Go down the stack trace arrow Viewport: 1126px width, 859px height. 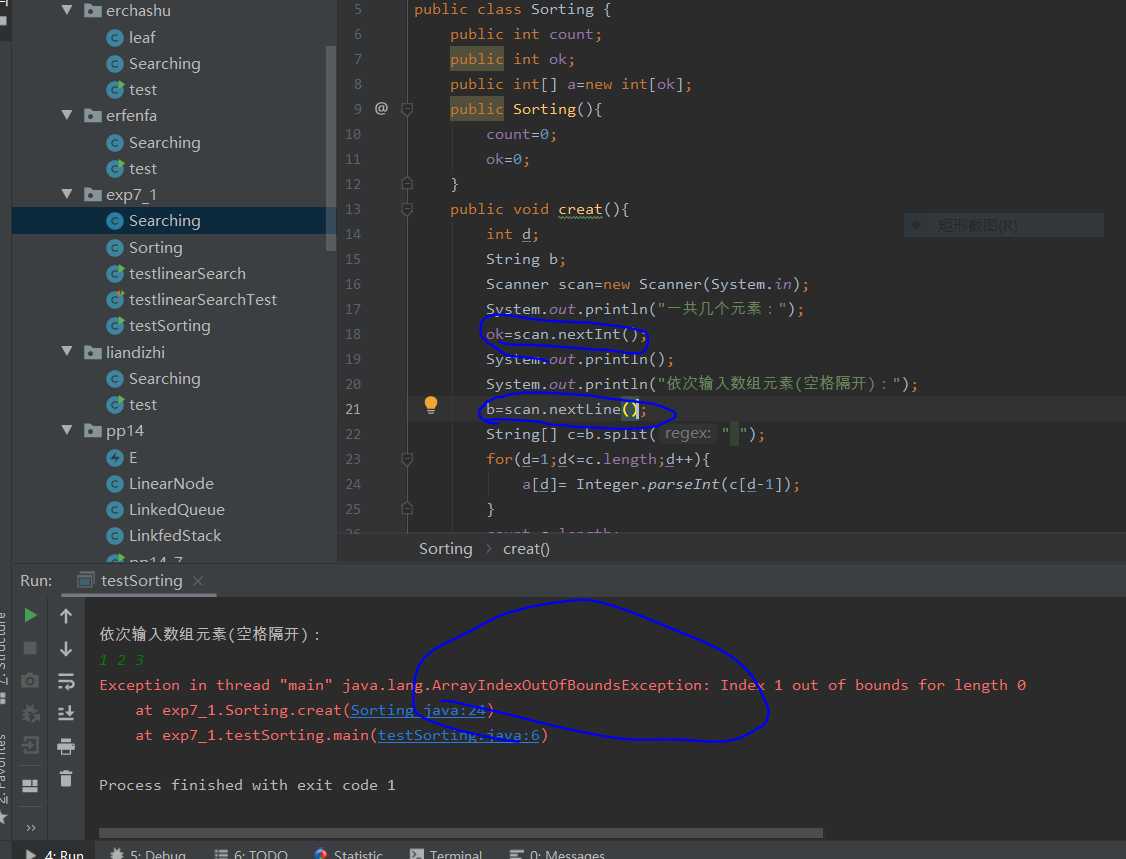point(65,649)
